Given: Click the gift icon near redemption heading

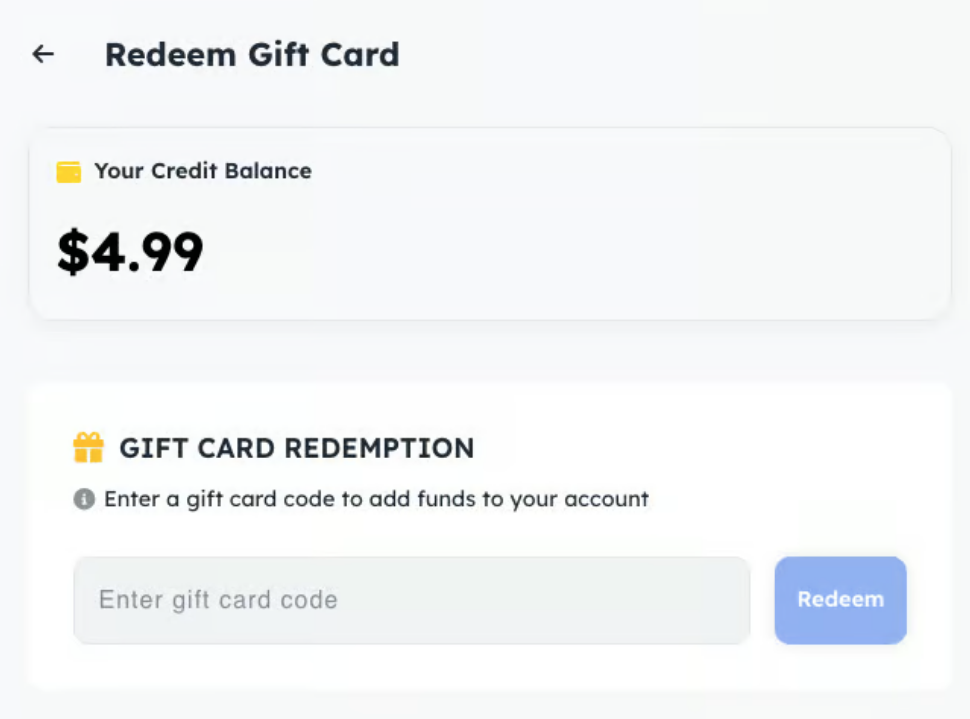Looking at the screenshot, I should coord(90,447).
